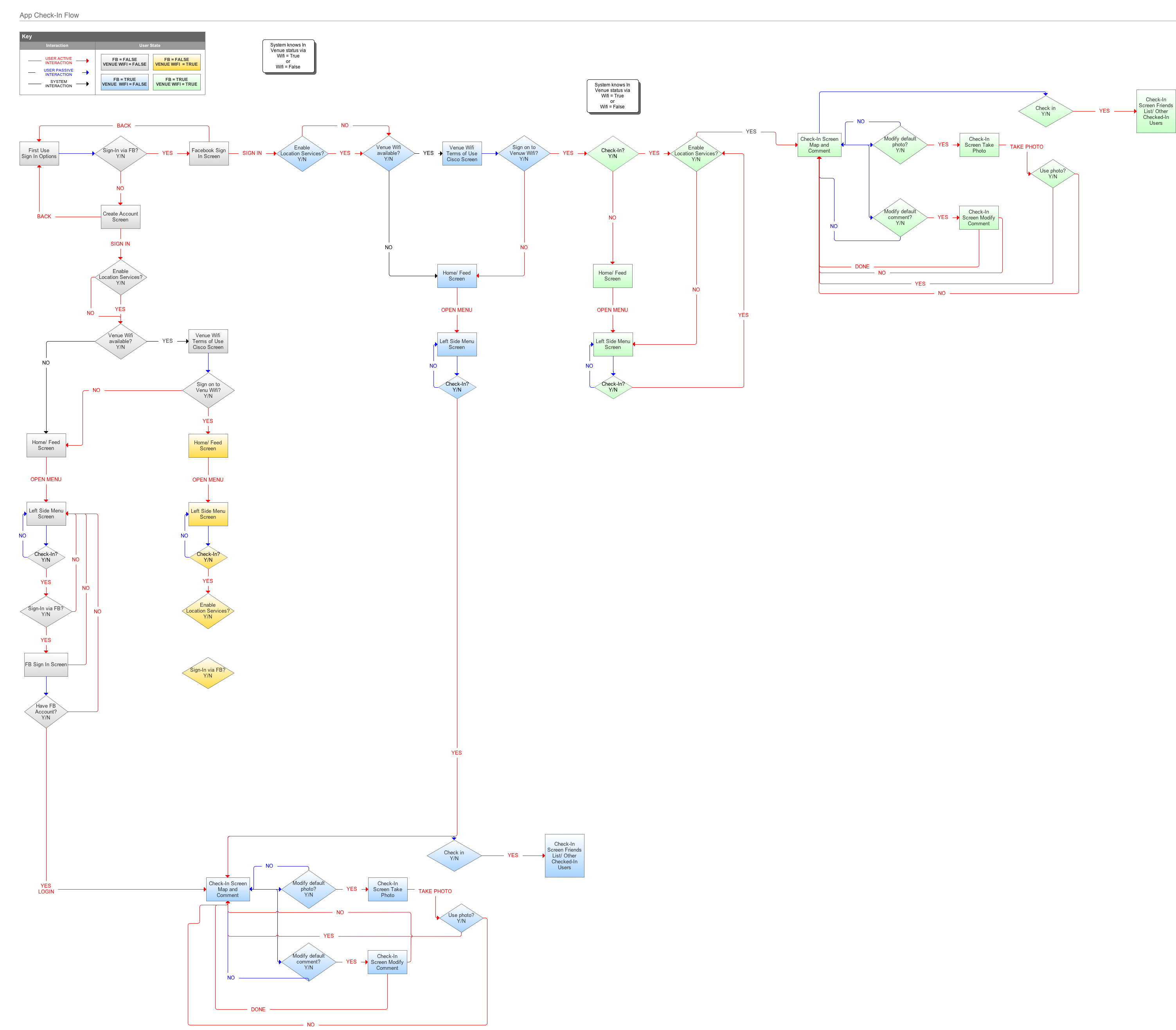Select the "Facebook Sign In Screen" box
The width and height of the screenshot is (1176, 1030).
point(209,153)
